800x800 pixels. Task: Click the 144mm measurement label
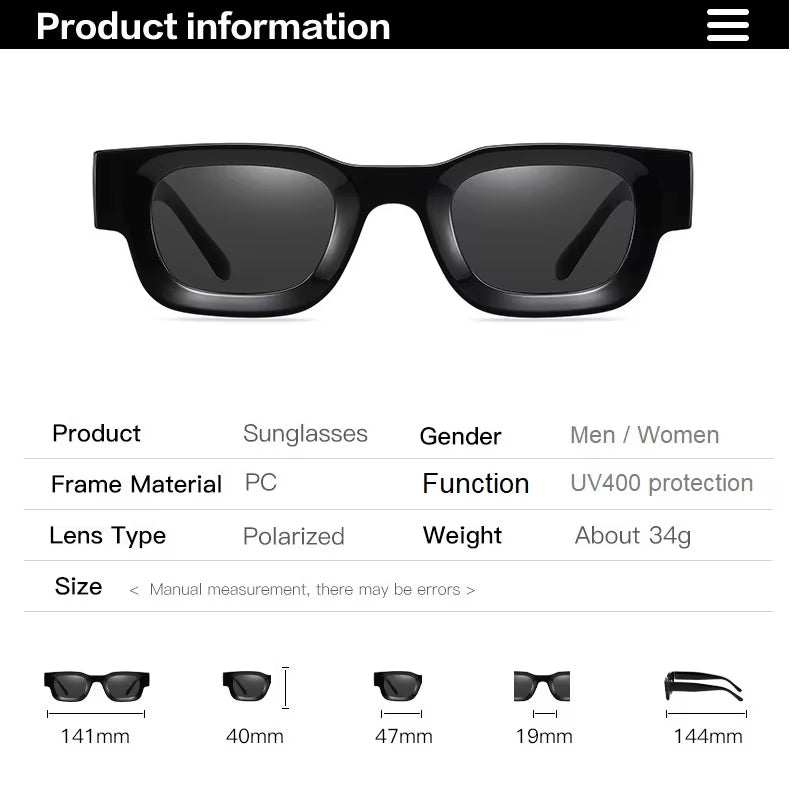tap(708, 736)
